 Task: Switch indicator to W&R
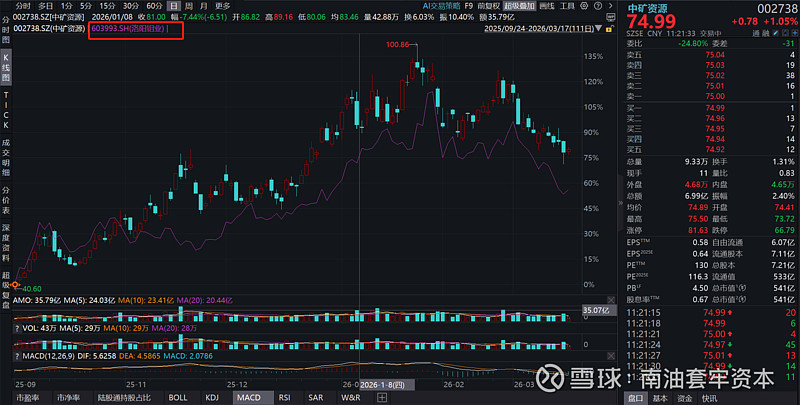[351, 397]
